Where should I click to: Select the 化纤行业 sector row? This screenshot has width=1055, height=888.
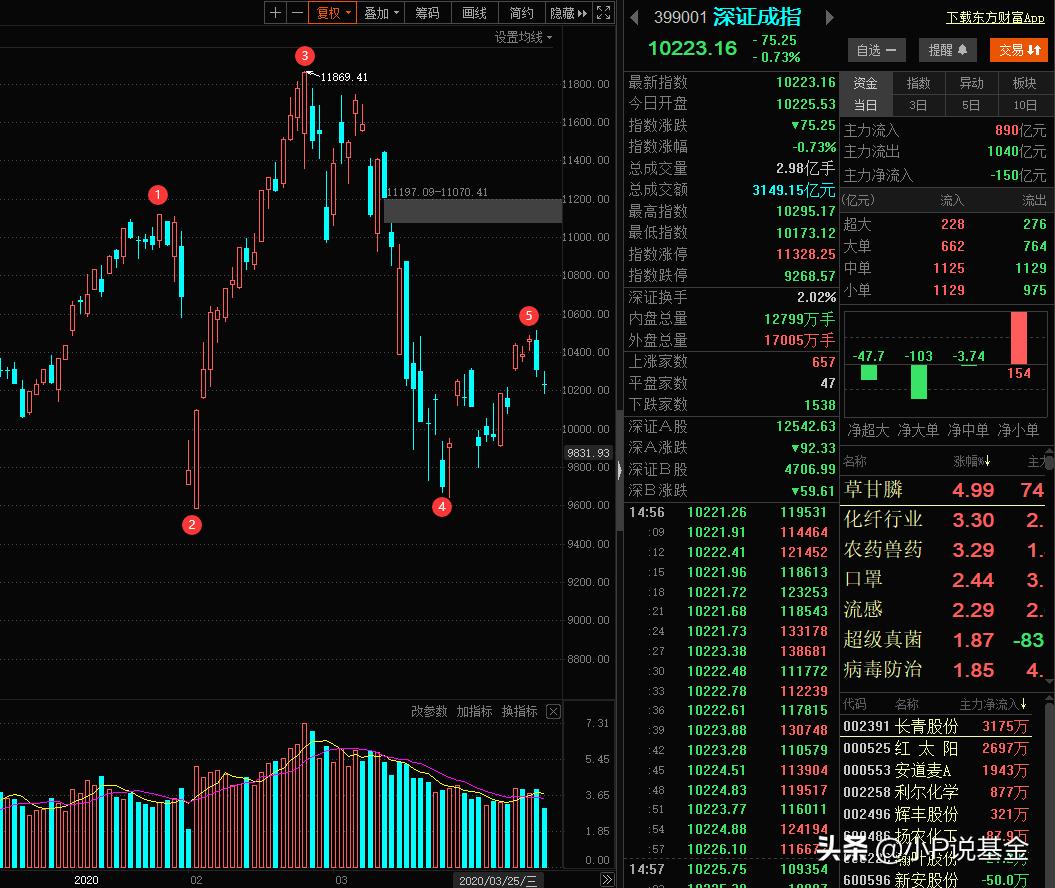pyautogui.click(x=944, y=519)
